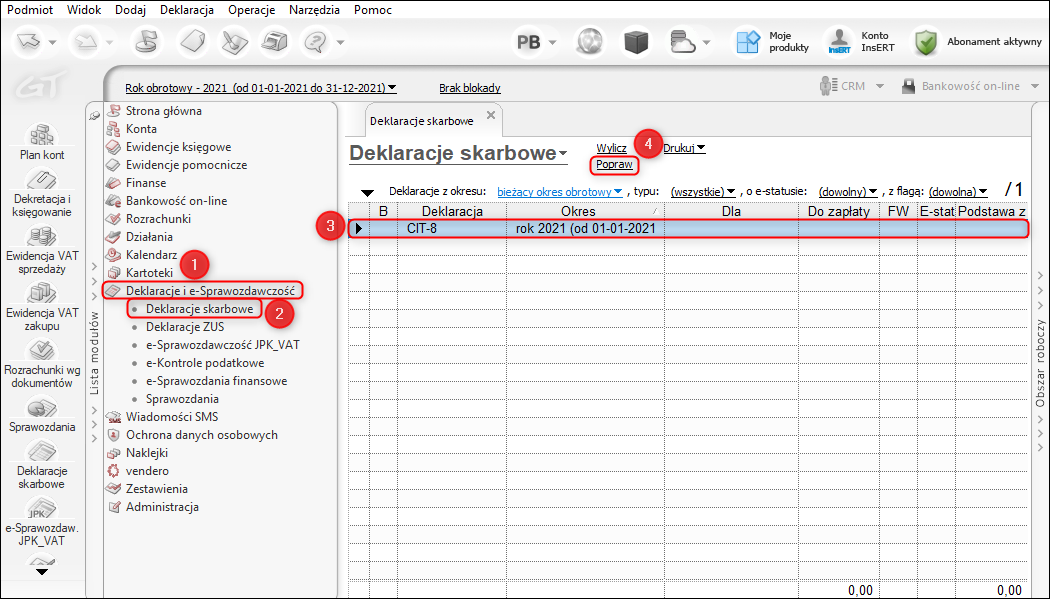Click the pushpin icon above Lista modułów

[94, 116]
